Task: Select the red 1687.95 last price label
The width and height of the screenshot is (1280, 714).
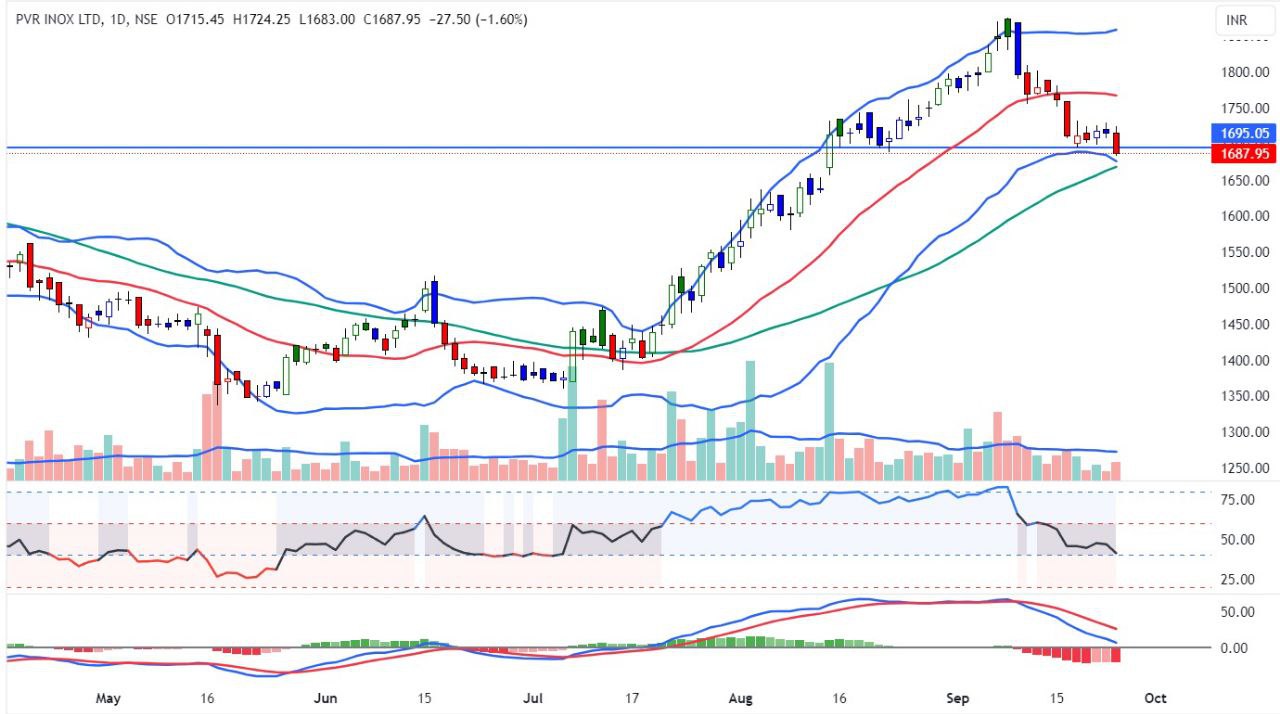Action: tap(1244, 154)
